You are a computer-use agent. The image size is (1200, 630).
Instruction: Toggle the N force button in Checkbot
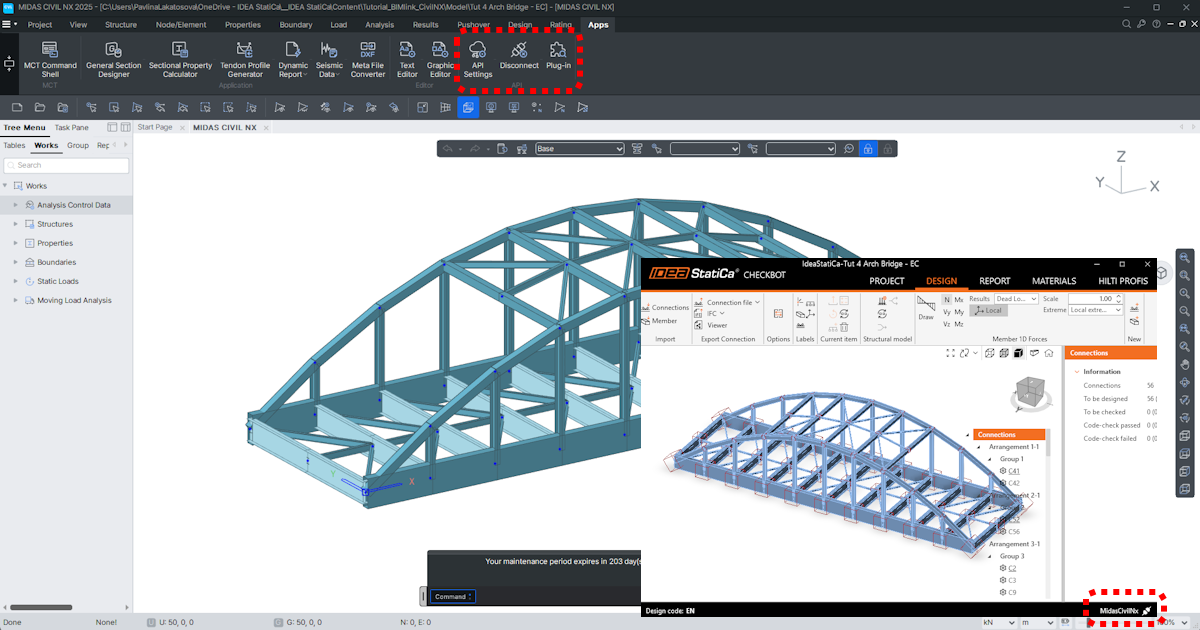tap(947, 300)
